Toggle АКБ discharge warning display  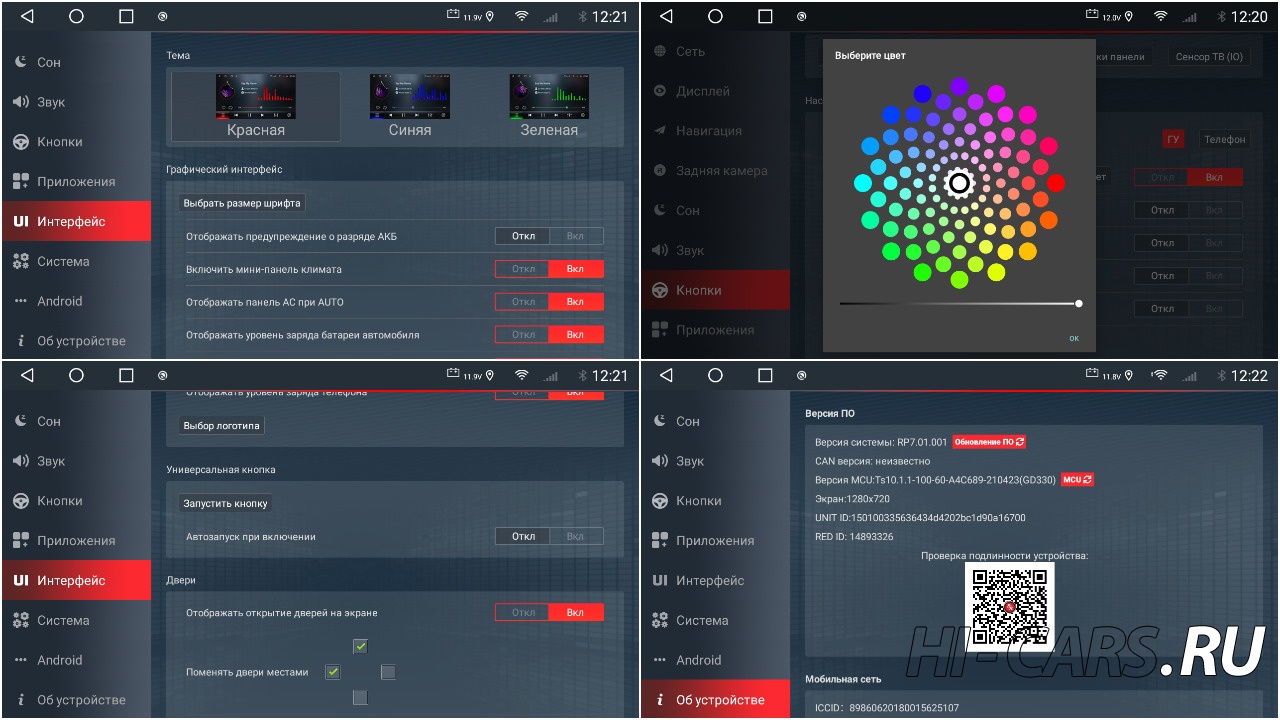click(549, 236)
